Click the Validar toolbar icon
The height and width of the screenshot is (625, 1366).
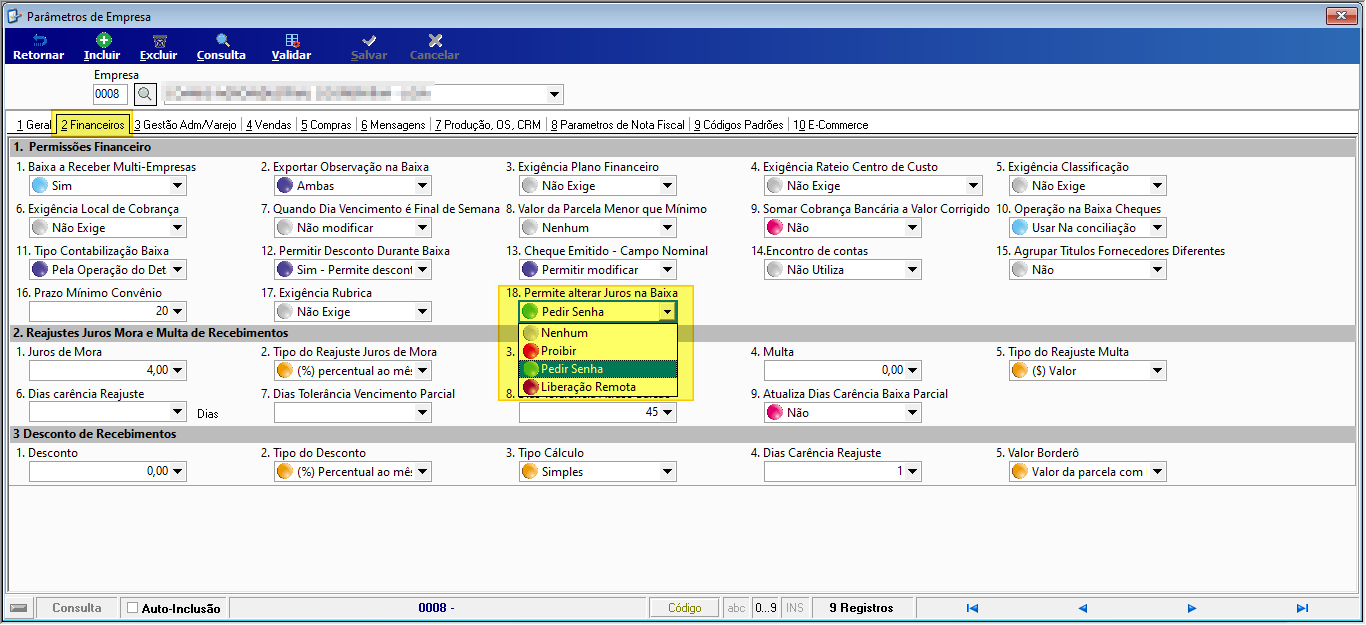[x=292, y=40]
